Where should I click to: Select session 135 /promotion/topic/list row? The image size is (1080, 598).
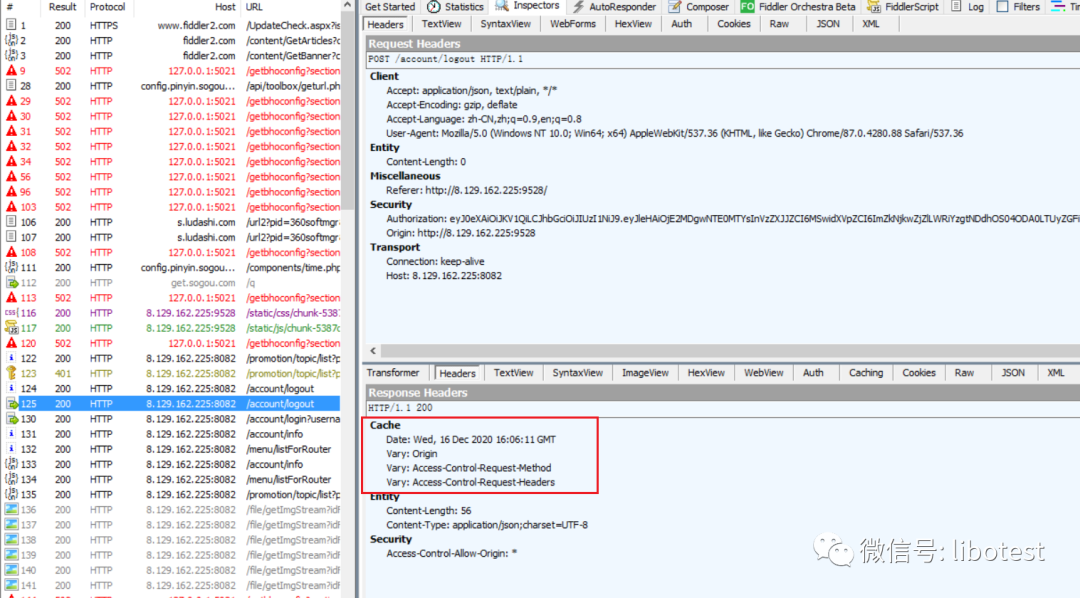point(171,495)
